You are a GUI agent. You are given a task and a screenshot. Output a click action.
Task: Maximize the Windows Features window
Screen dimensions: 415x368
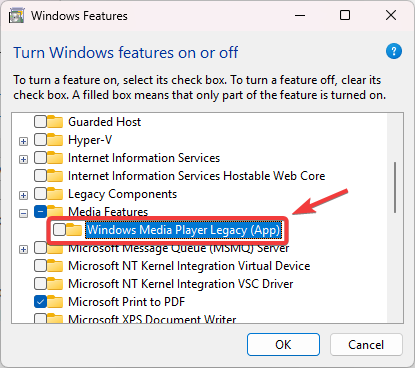(x=345, y=15)
